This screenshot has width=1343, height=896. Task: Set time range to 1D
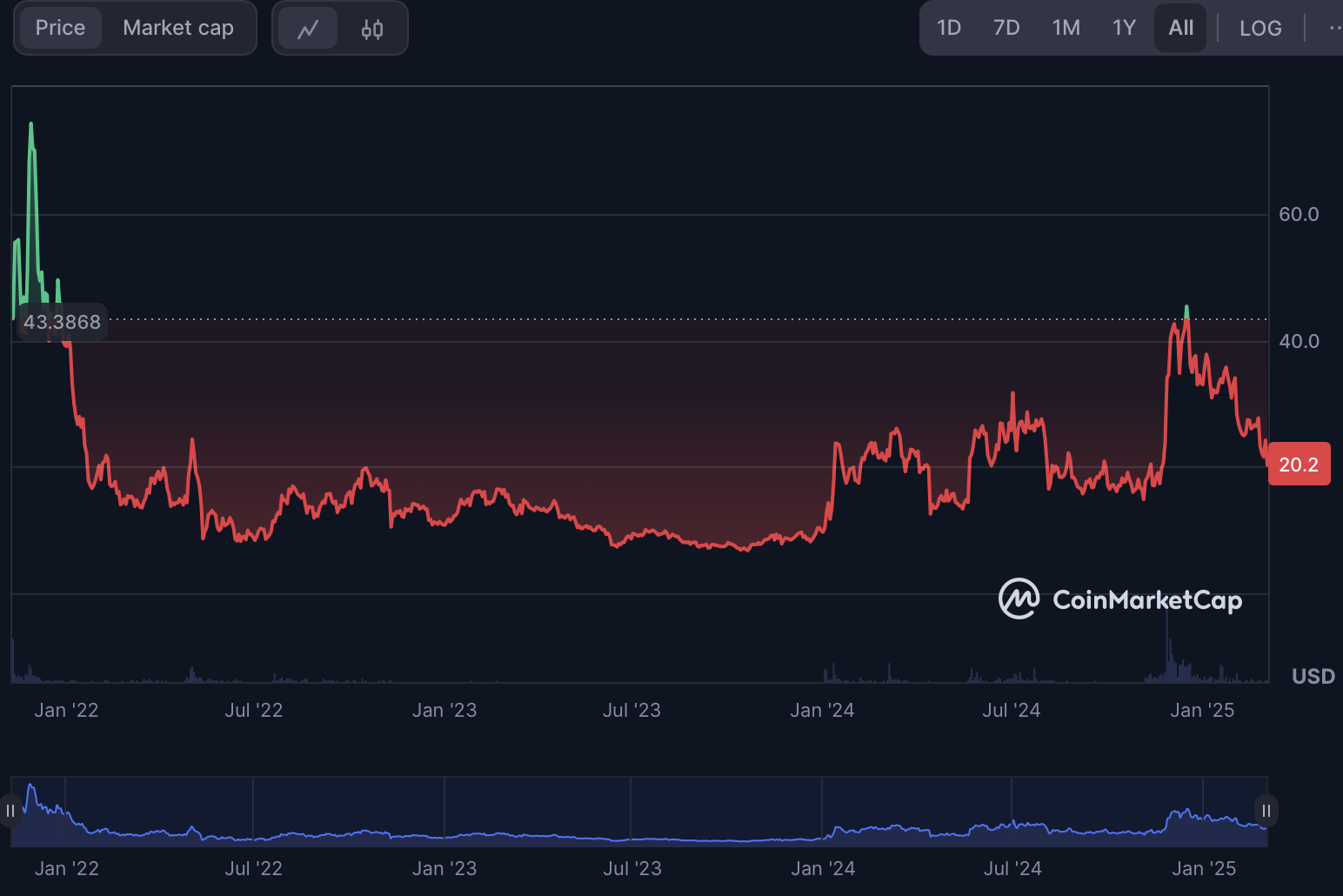pyautogui.click(x=949, y=28)
